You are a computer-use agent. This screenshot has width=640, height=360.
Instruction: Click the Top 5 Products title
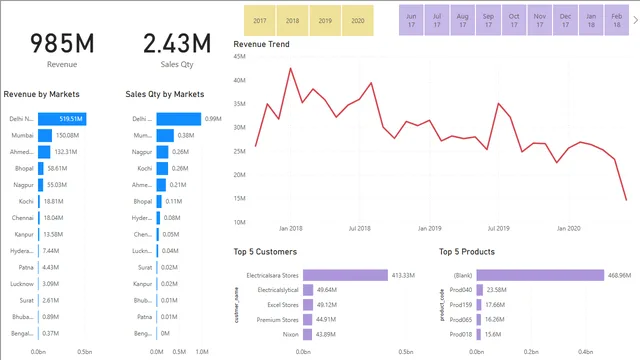(467, 252)
